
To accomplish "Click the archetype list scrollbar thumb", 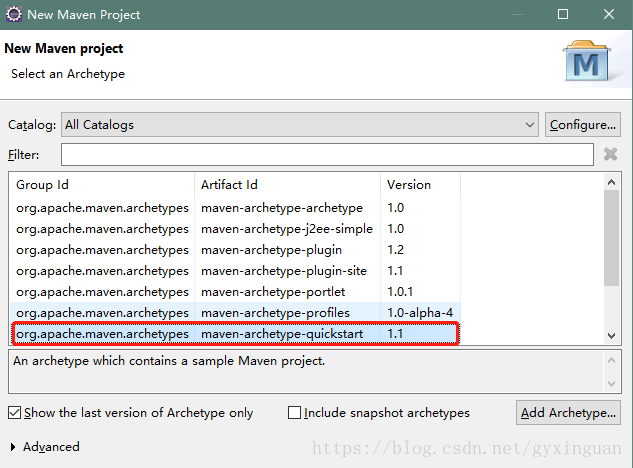I will [611, 238].
